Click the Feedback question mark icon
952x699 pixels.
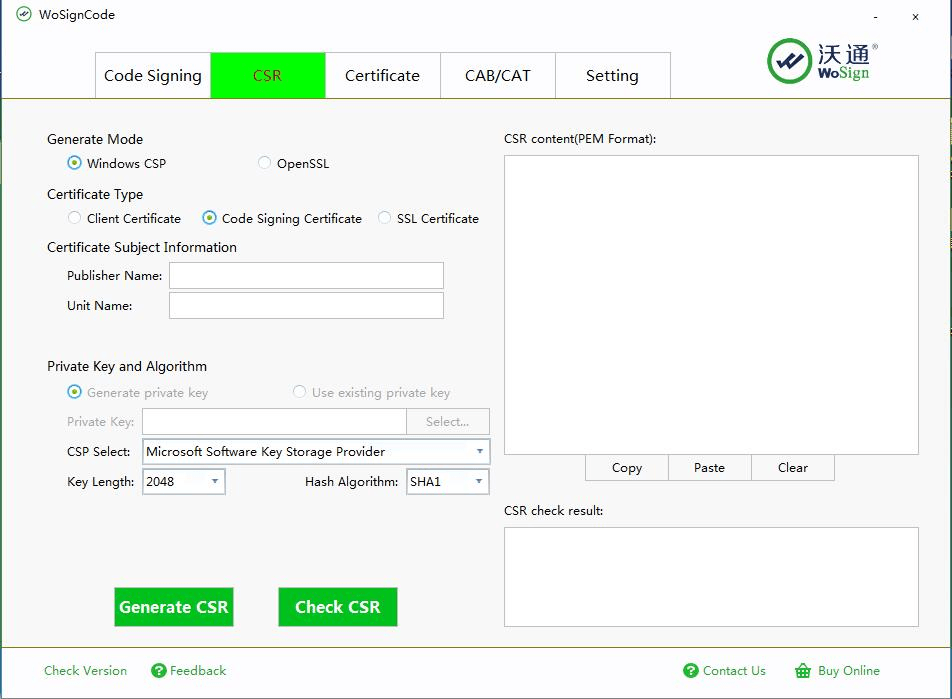click(159, 671)
